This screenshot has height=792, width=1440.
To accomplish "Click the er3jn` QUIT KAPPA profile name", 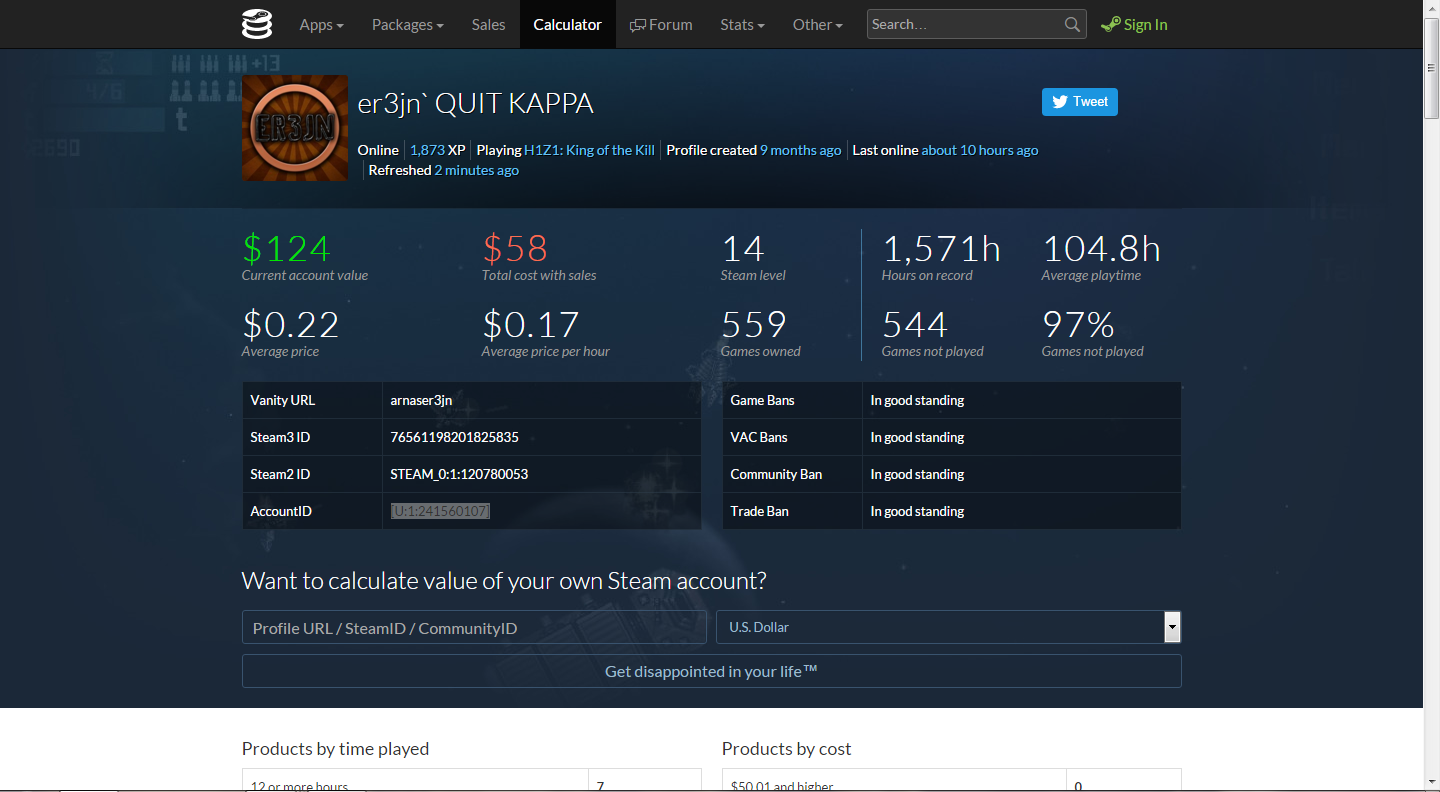I will [476, 103].
